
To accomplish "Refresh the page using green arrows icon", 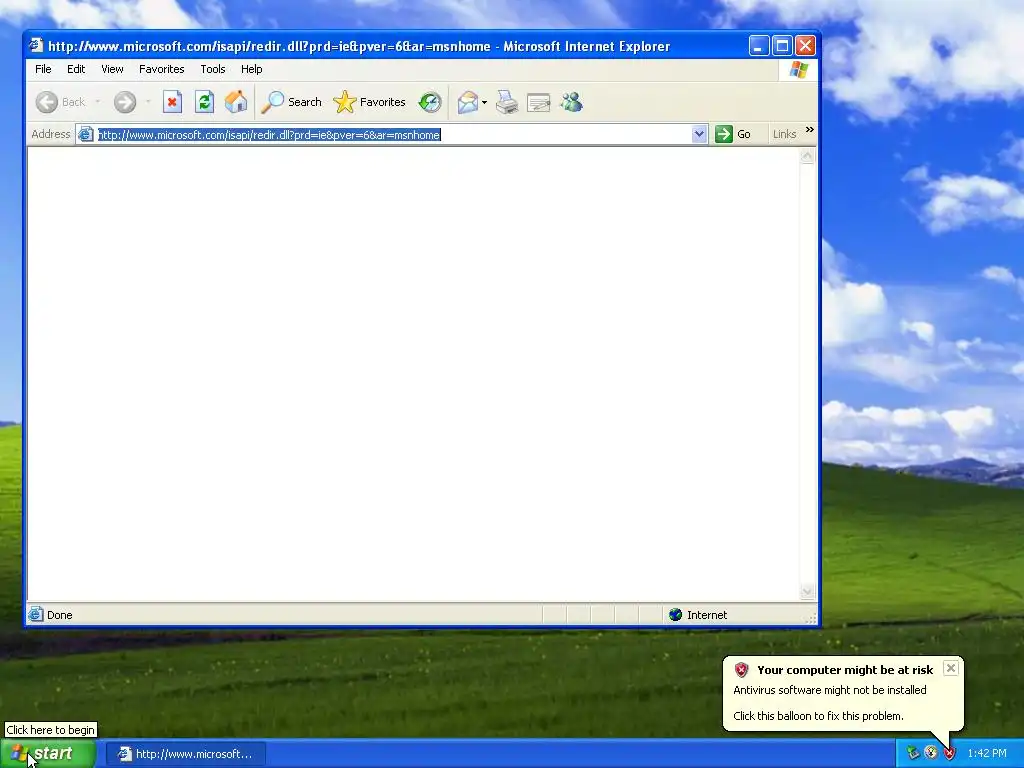I will 204,102.
